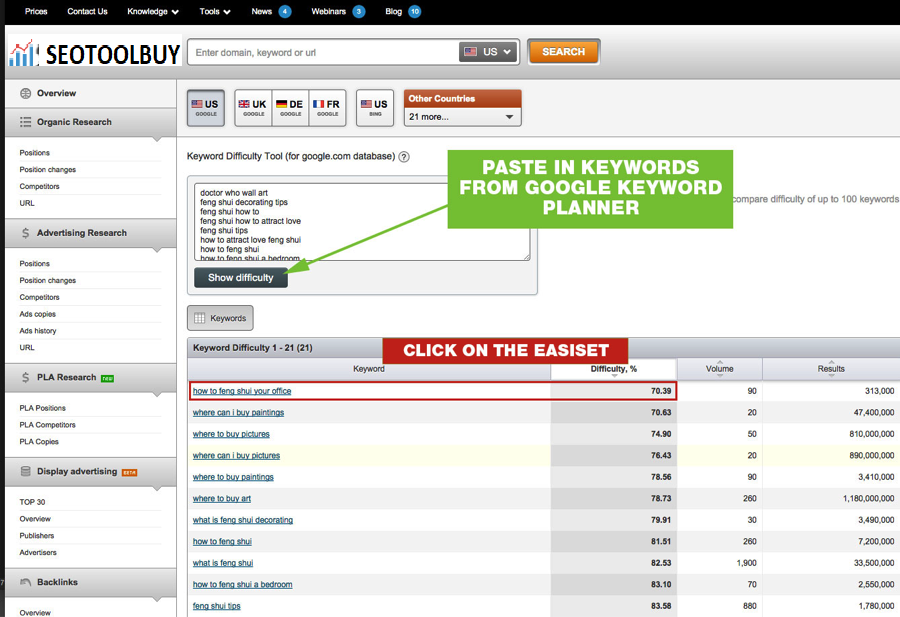
Task: Open Prices in the top menu
Action: [x=36, y=11]
